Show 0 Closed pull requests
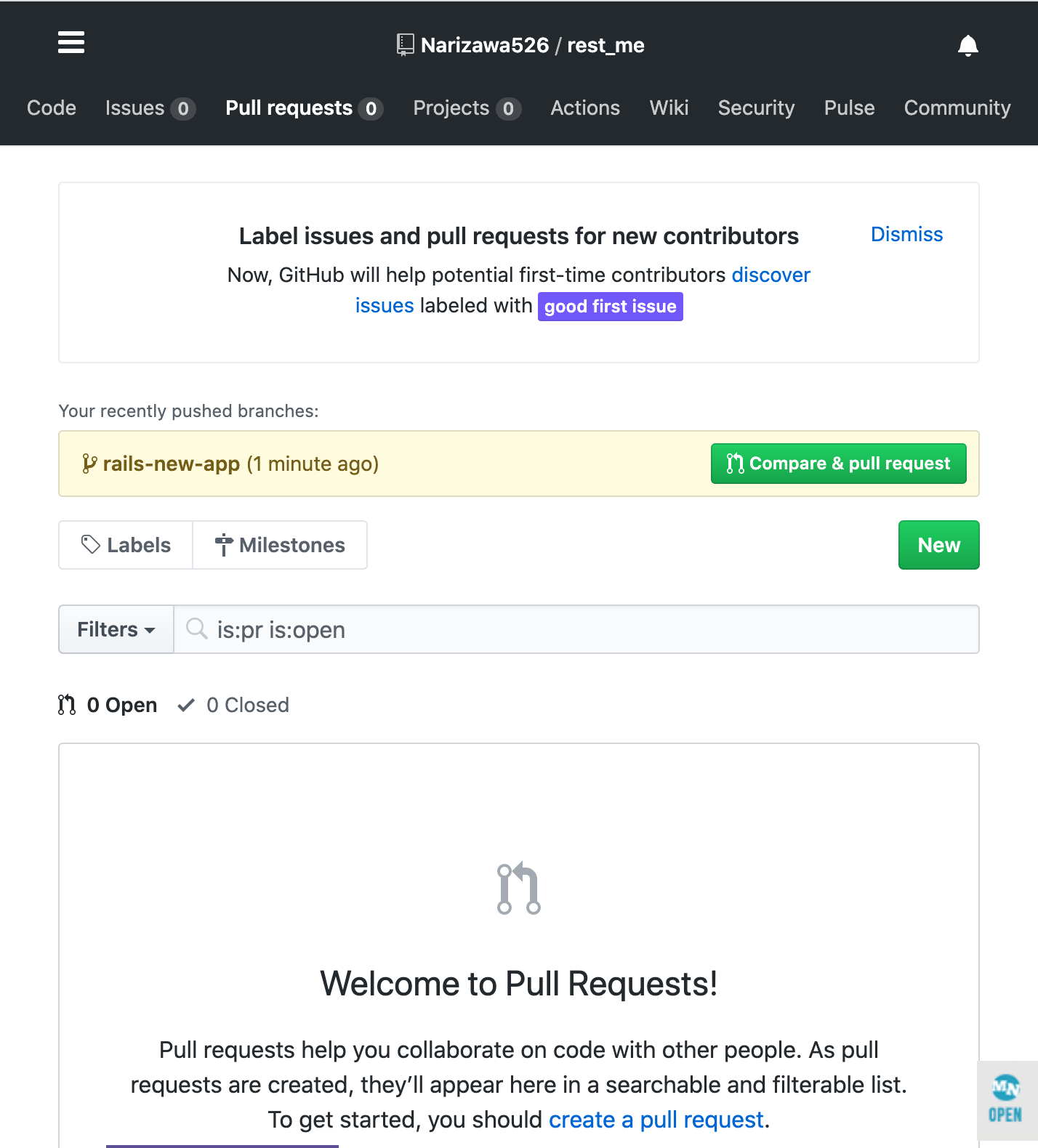Viewport: 1038px width, 1148px height. click(x=233, y=705)
